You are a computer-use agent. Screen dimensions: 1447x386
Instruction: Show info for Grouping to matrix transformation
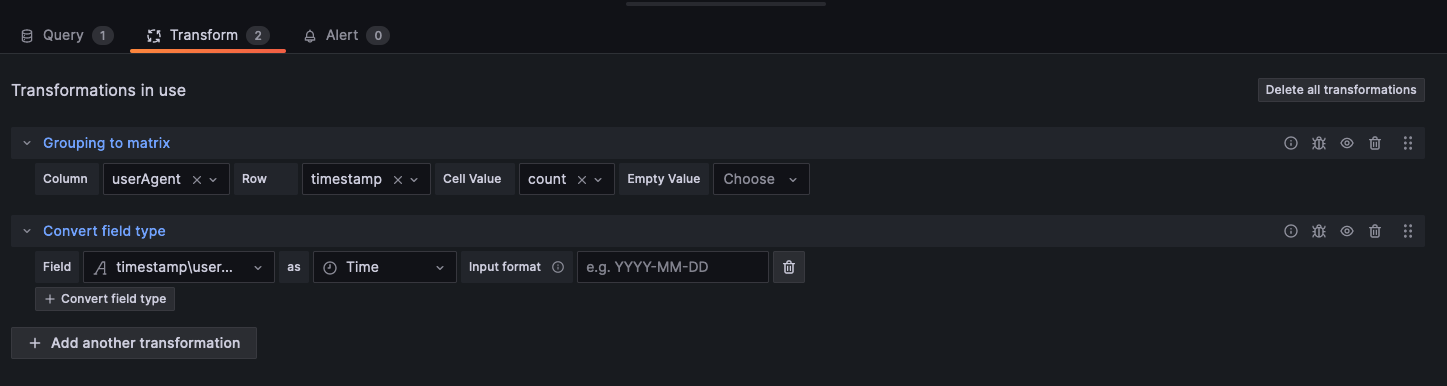tap(1291, 143)
